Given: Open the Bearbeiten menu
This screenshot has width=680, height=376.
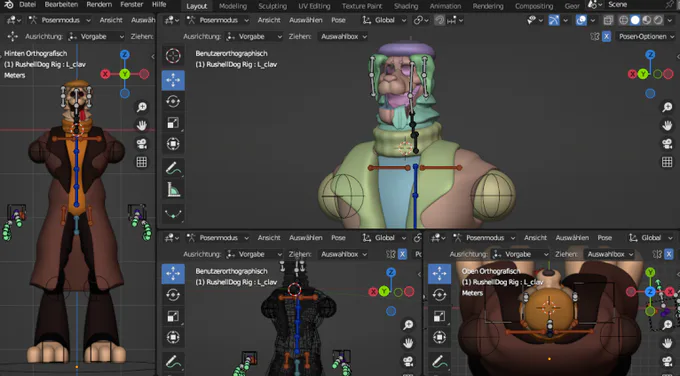Looking at the screenshot, I should (x=61, y=4).
